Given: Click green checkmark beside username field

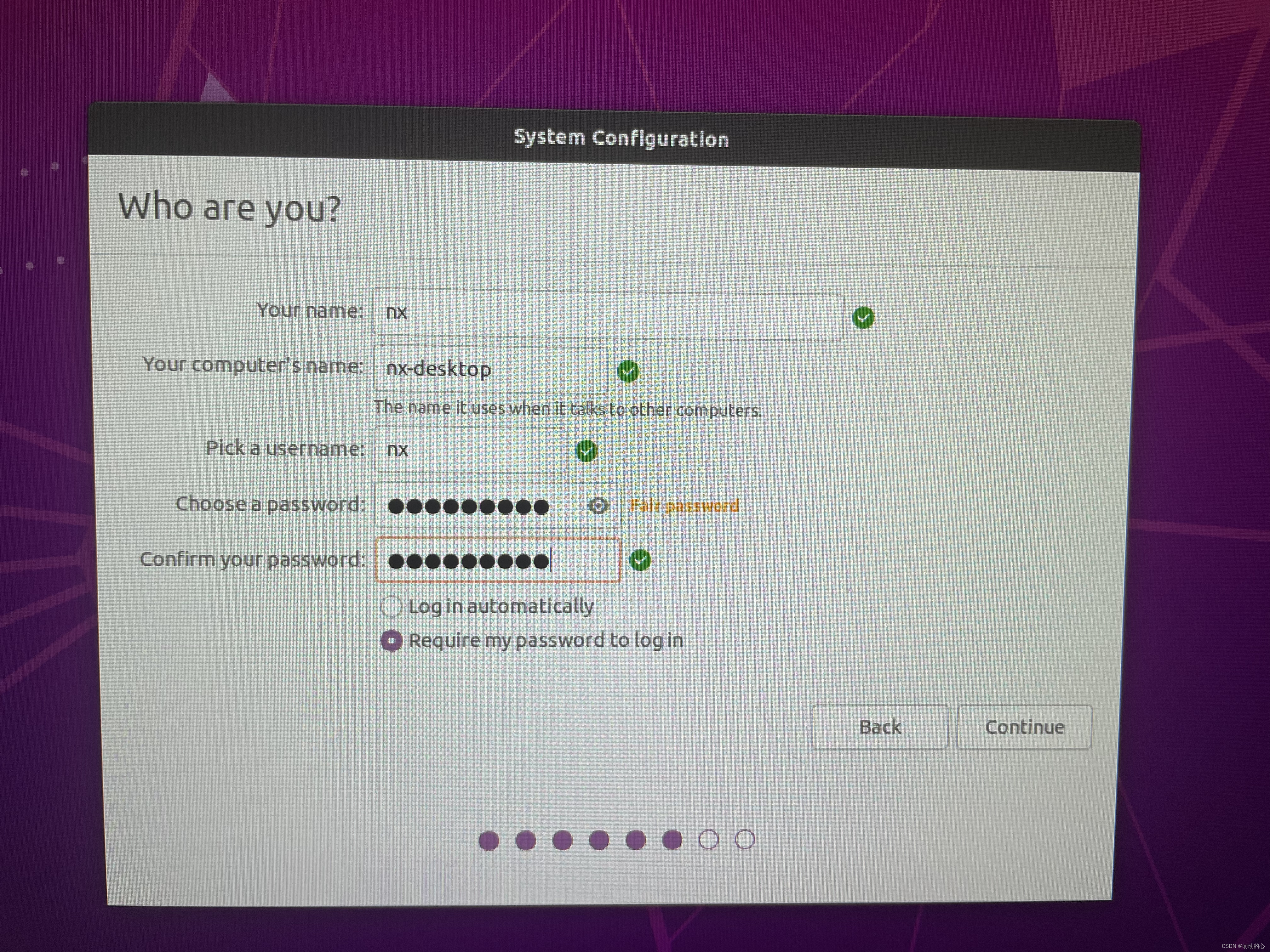Looking at the screenshot, I should click(x=586, y=451).
